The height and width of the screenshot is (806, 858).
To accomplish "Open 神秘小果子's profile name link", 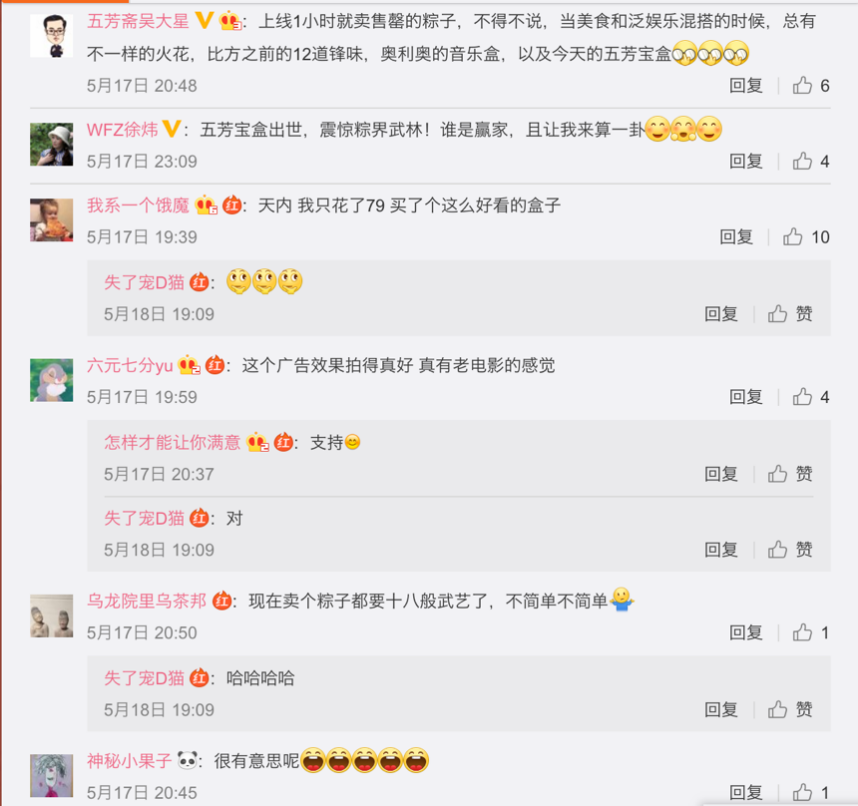I will coord(129,761).
